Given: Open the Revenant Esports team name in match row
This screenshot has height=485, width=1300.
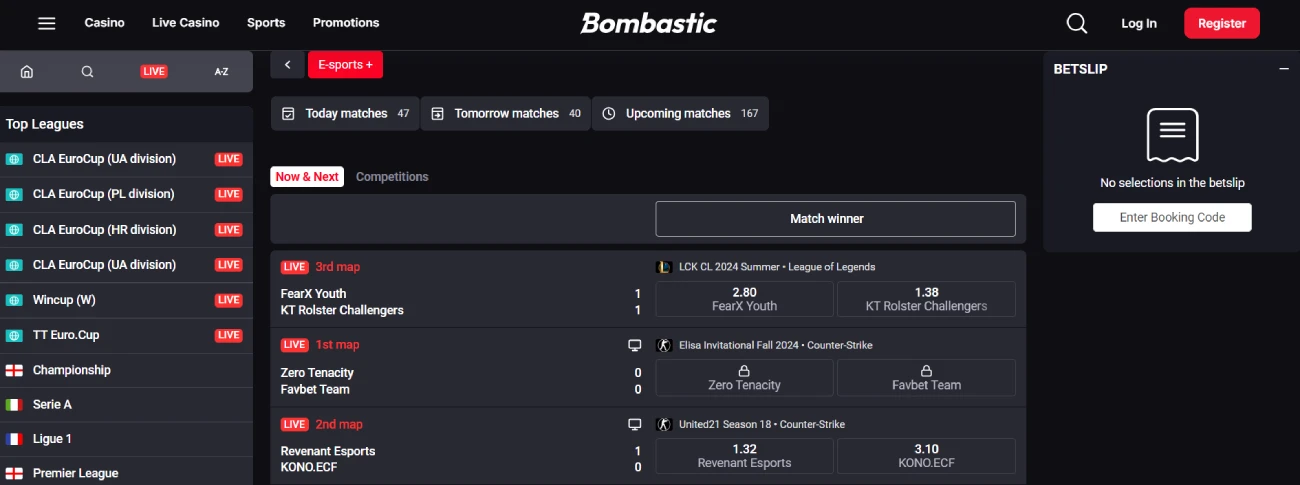Looking at the screenshot, I should click(x=328, y=451).
